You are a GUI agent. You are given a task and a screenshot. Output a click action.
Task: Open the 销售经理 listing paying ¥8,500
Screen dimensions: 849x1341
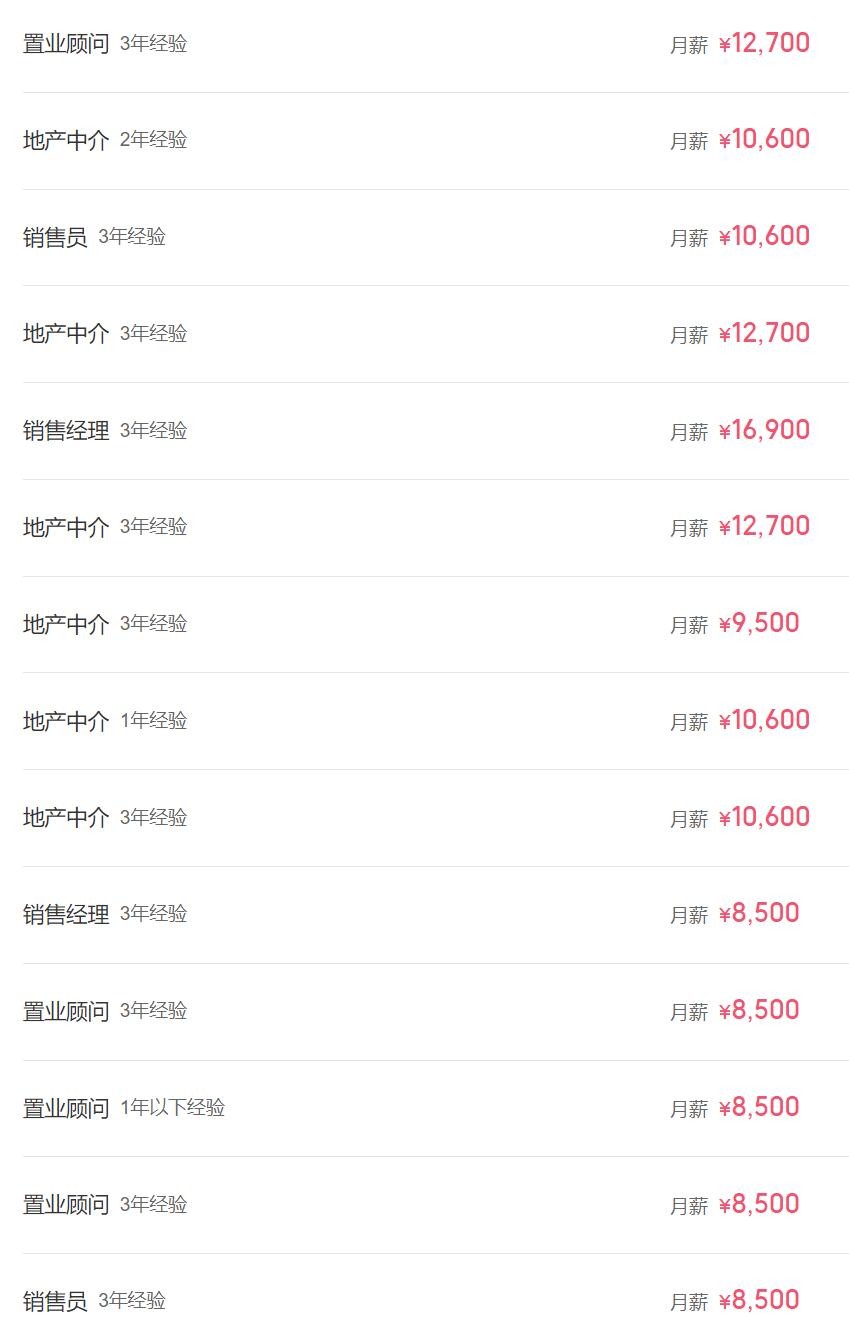pyautogui.click(x=66, y=915)
